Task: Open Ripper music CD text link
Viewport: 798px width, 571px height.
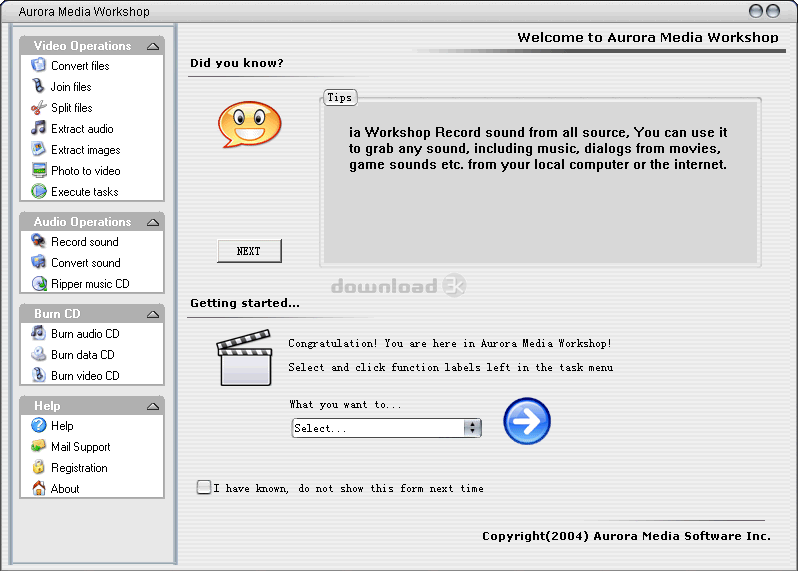Action: click(90, 284)
